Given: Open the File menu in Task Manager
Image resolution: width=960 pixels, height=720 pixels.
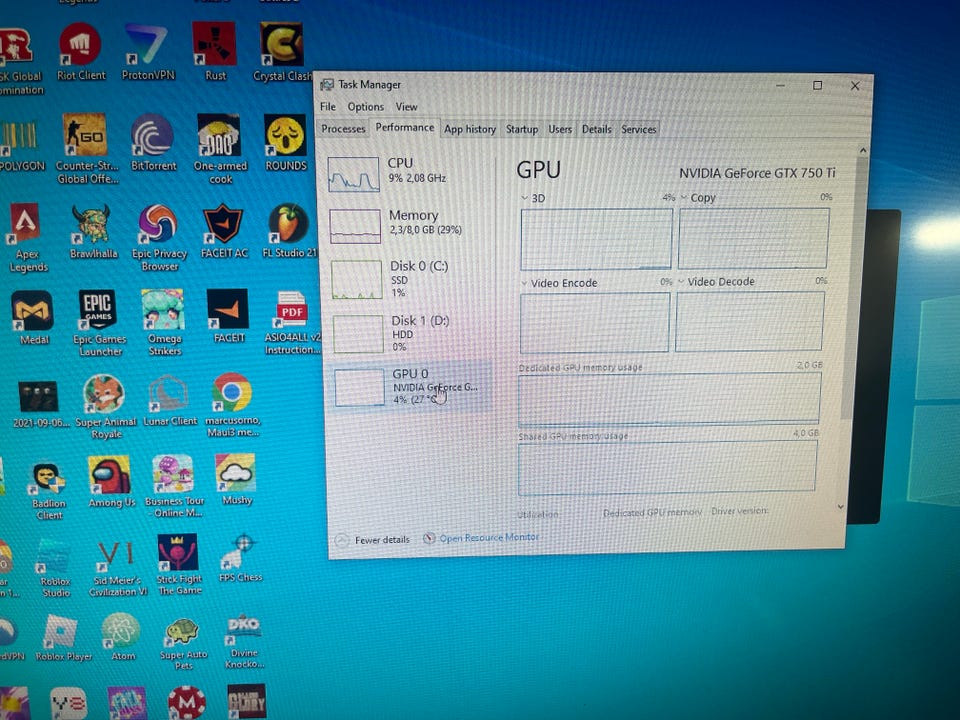Looking at the screenshot, I should click(x=328, y=107).
